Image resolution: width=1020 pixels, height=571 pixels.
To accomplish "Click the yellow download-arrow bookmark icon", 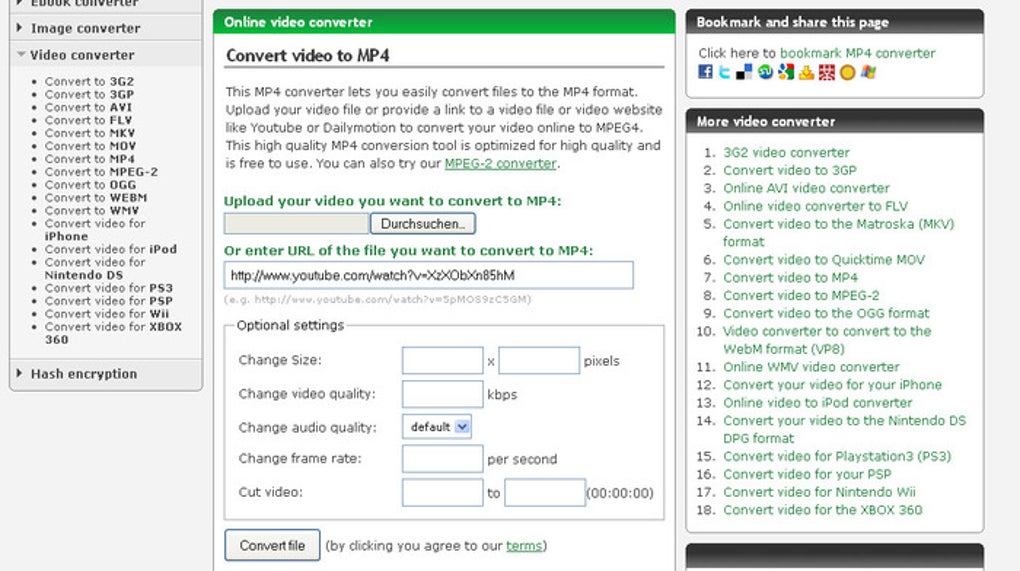I will tap(806, 72).
